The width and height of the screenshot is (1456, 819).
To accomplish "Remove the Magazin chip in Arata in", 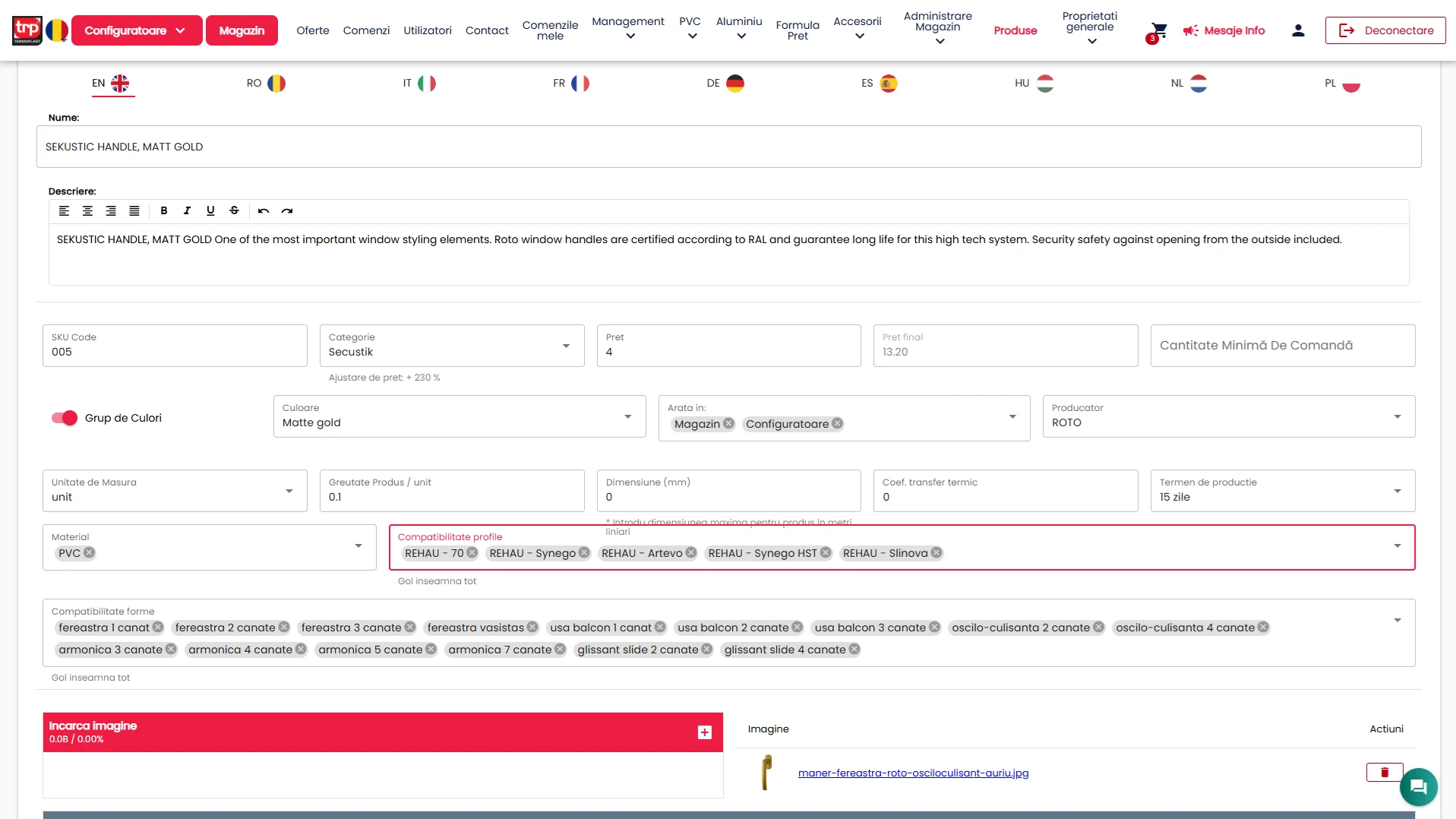I will tap(728, 424).
